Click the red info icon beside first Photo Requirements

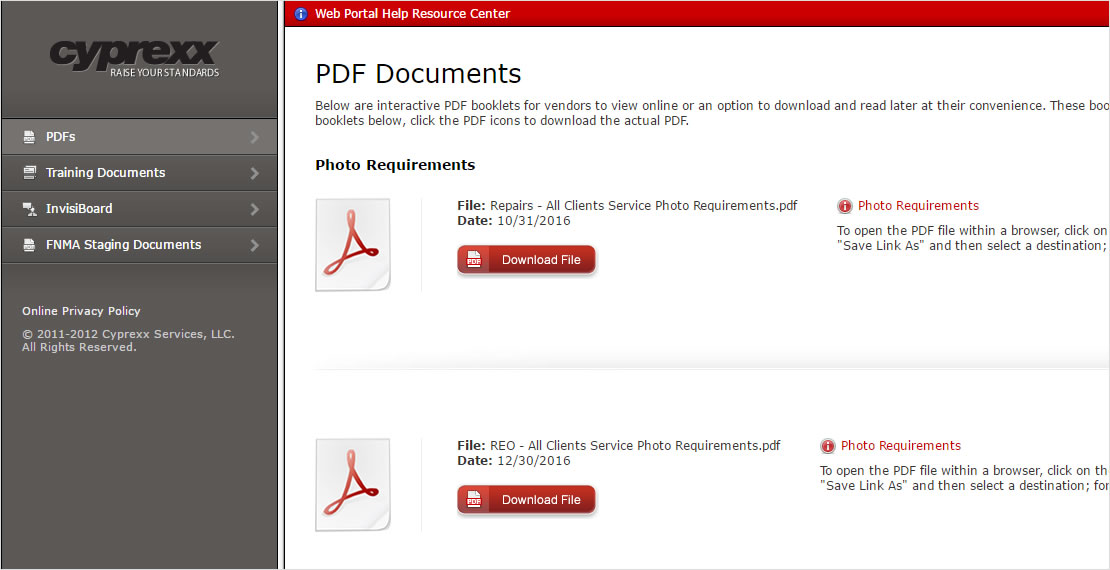tap(845, 206)
